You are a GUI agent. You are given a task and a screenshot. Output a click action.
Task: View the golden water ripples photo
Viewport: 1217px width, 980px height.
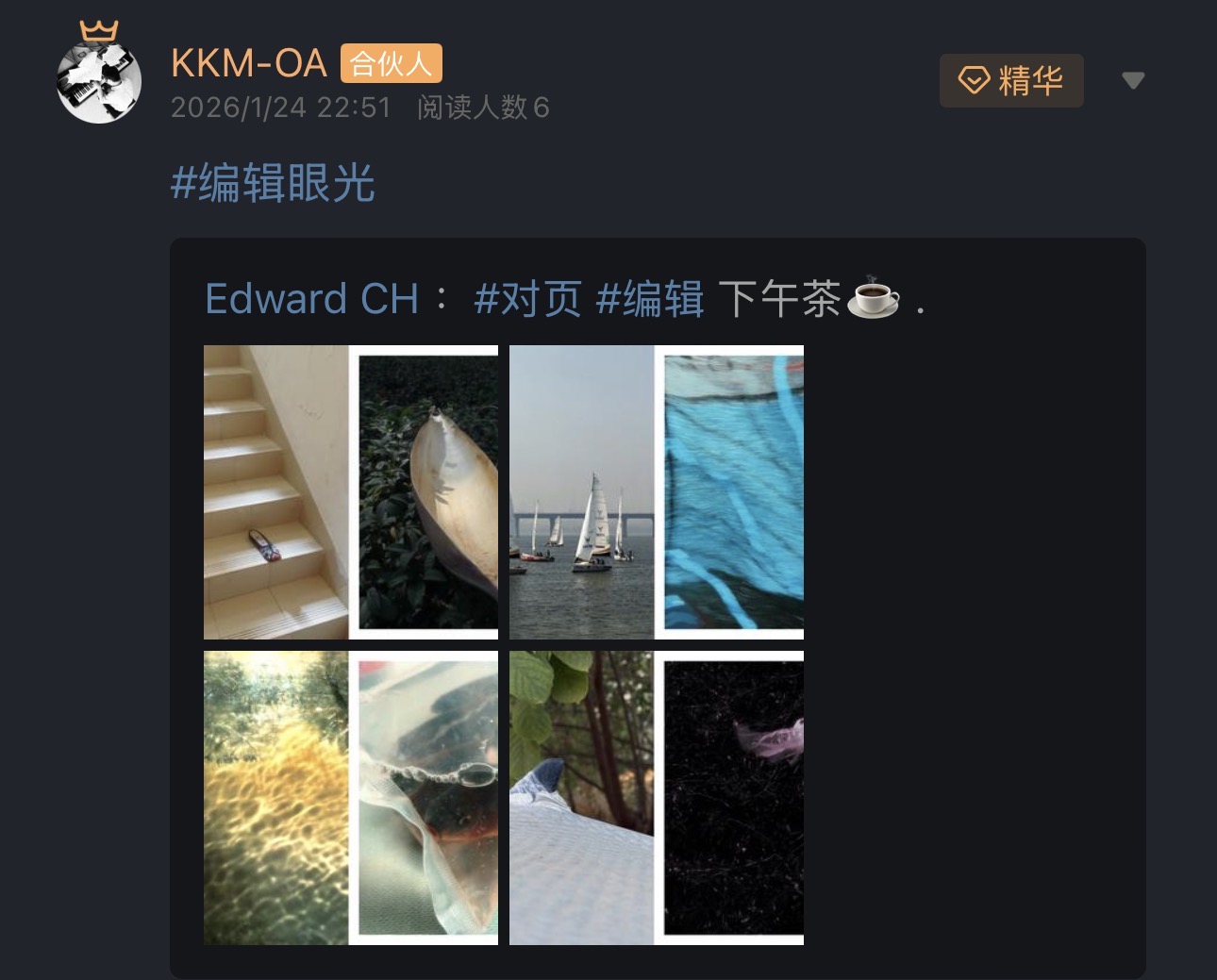pyautogui.click(x=351, y=798)
